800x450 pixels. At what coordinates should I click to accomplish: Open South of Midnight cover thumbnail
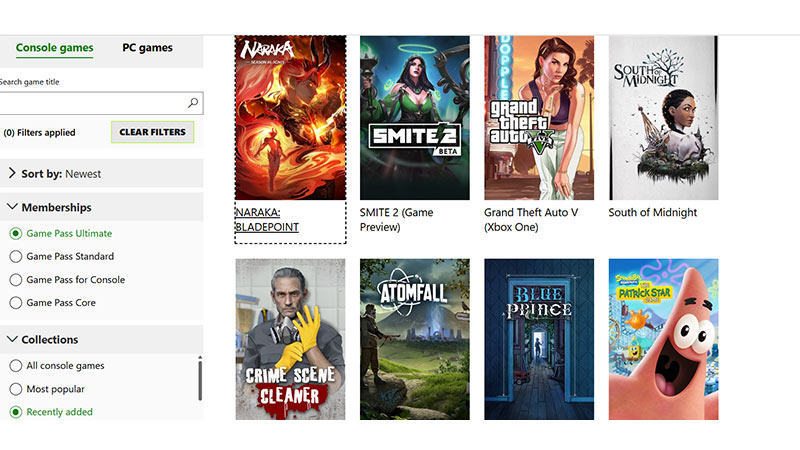(x=663, y=118)
